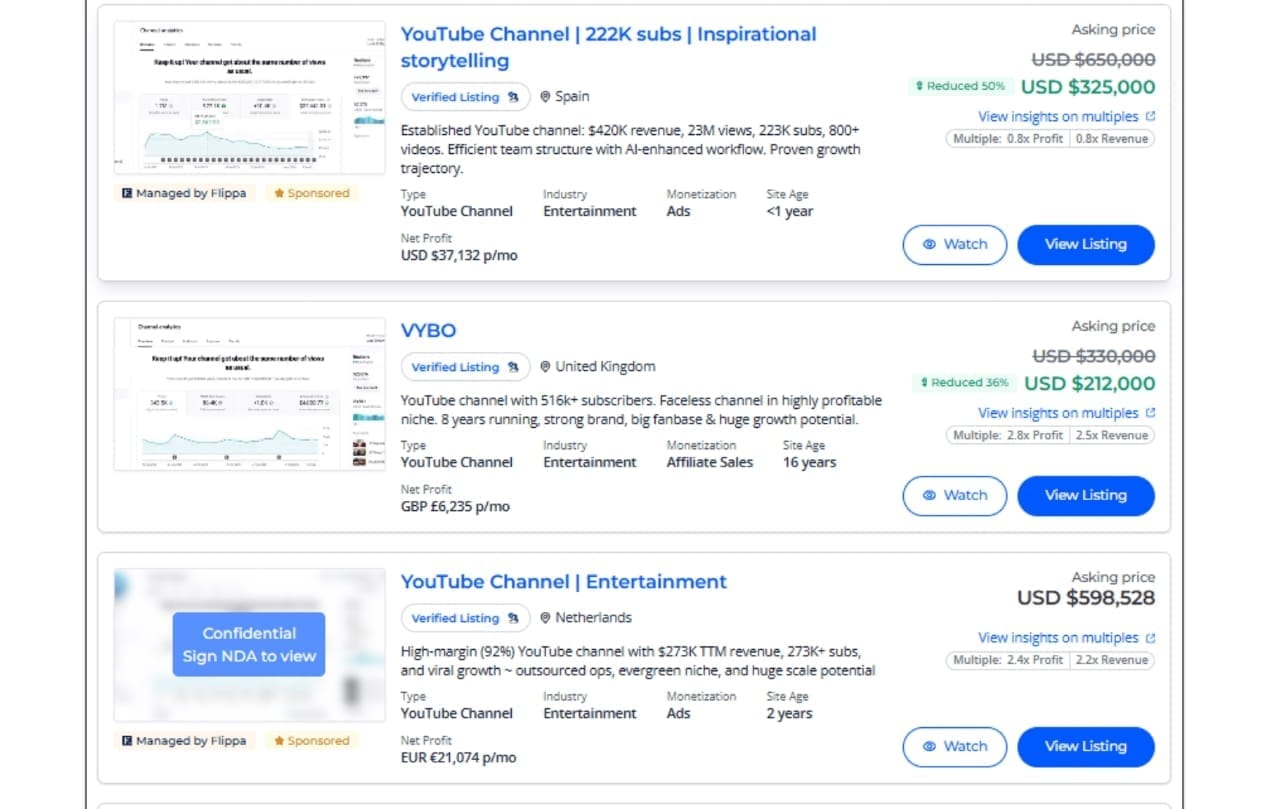Click the Reduced 50% price tag

click(x=960, y=86)
